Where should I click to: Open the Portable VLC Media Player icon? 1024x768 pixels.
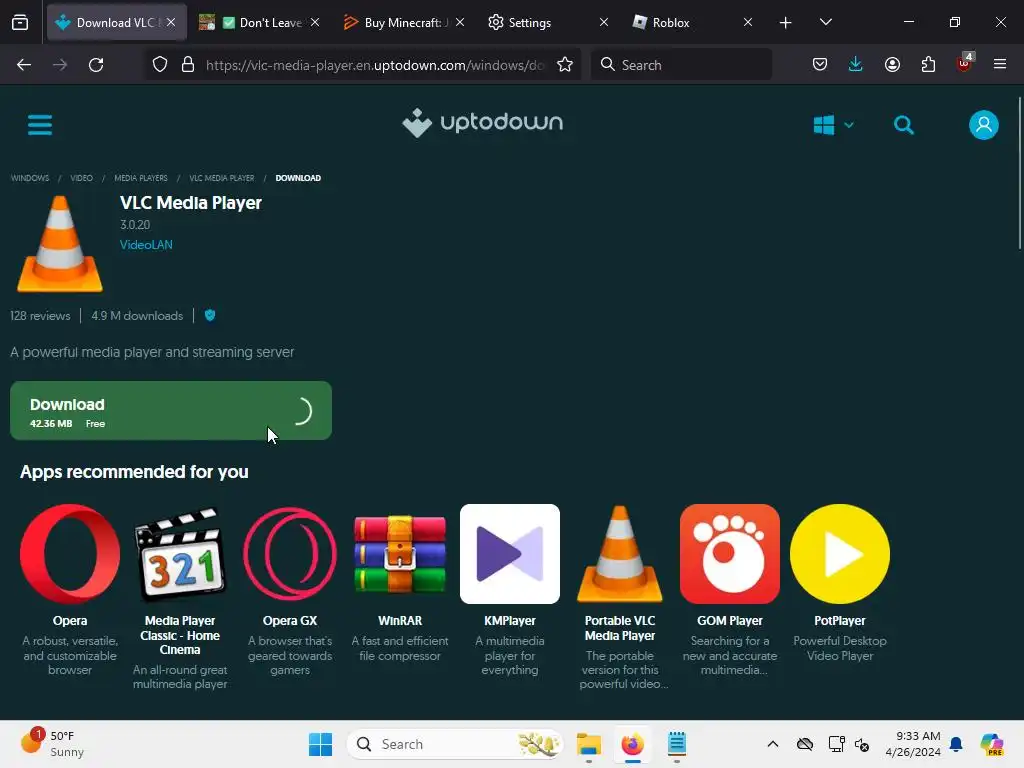[620, 554]
